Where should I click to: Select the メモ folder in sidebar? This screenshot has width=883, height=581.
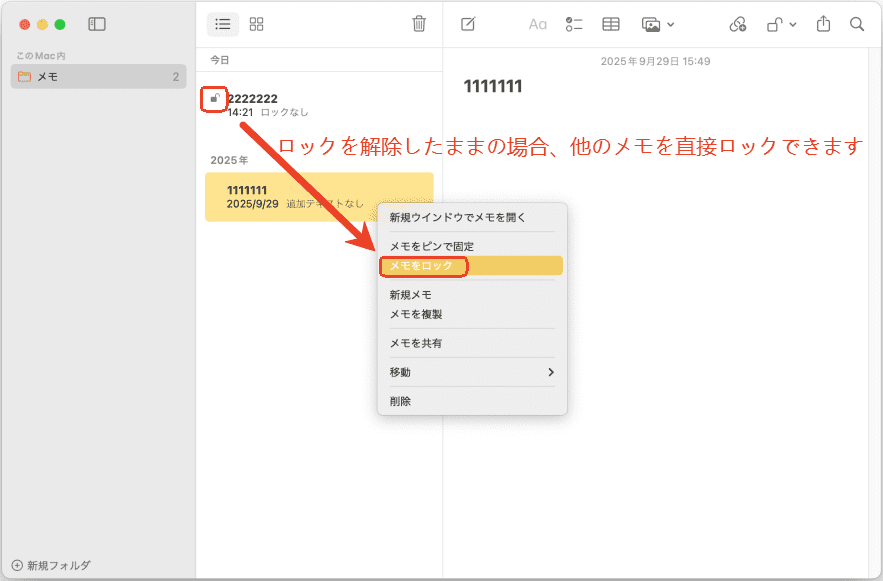(97, 77)
